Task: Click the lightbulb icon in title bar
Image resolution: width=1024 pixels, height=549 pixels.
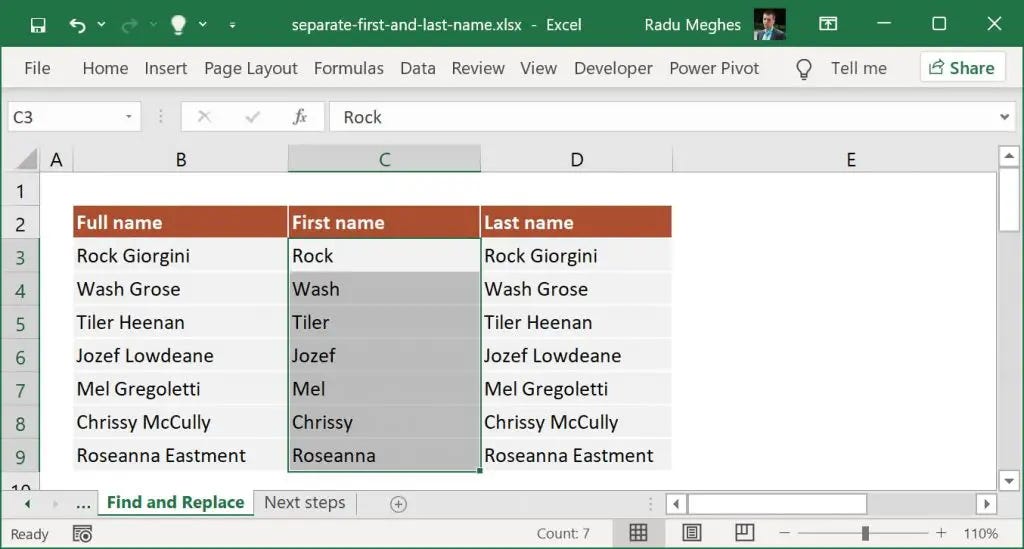Action: coord(178,24)
